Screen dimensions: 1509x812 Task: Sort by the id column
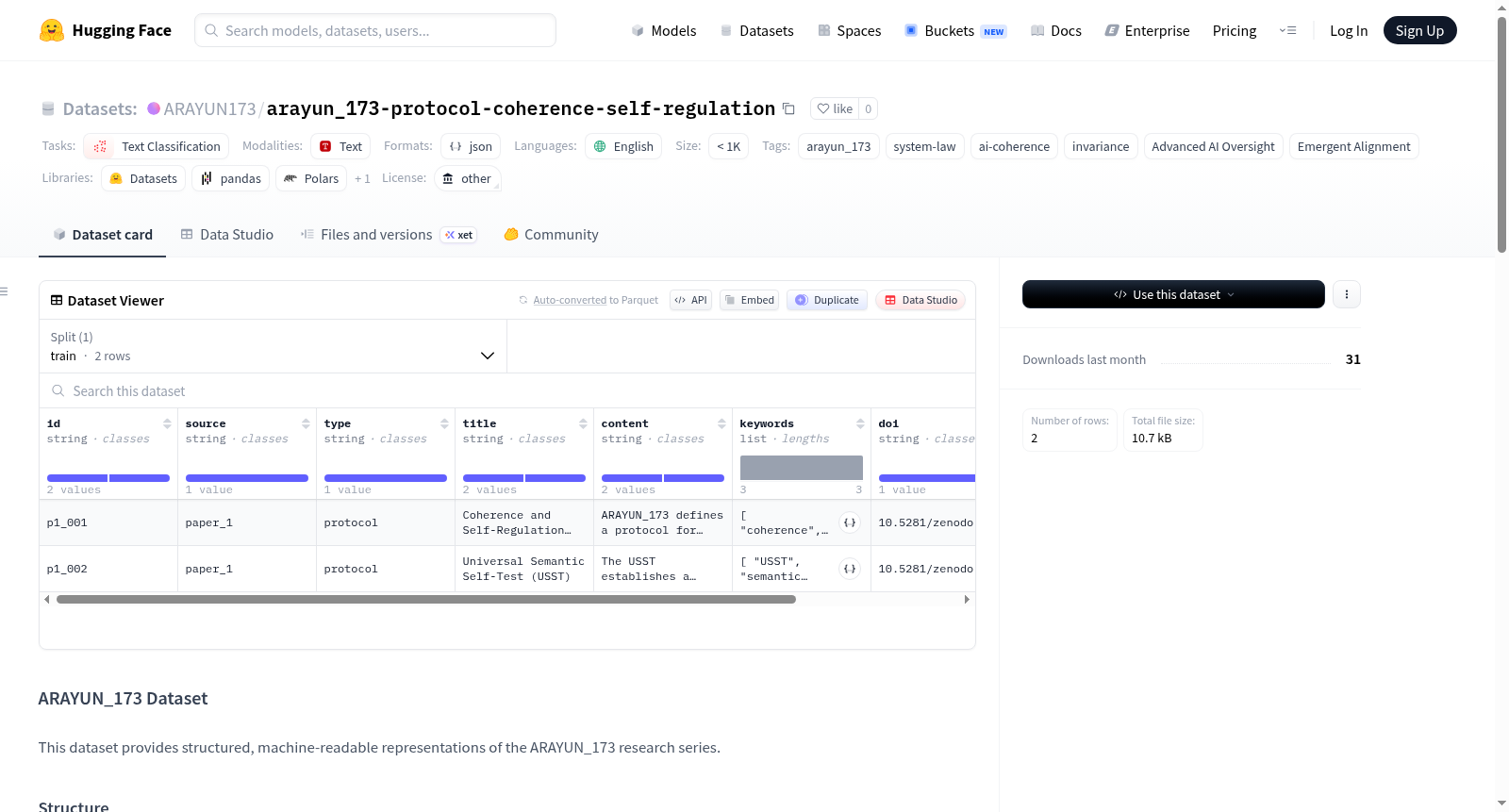[x=167, y=423]
